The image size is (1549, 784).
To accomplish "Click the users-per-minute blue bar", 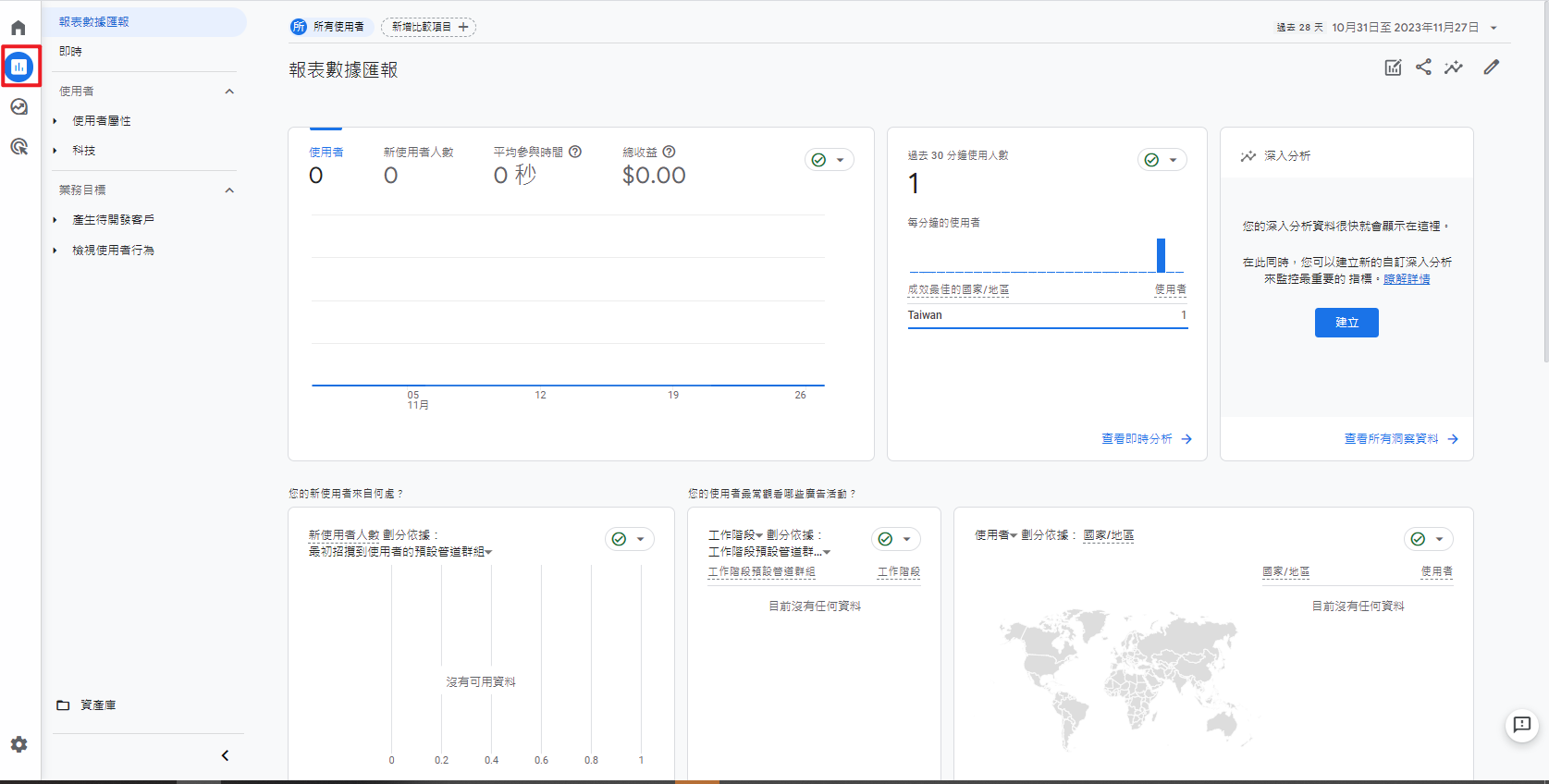I will click(1161, 255).
